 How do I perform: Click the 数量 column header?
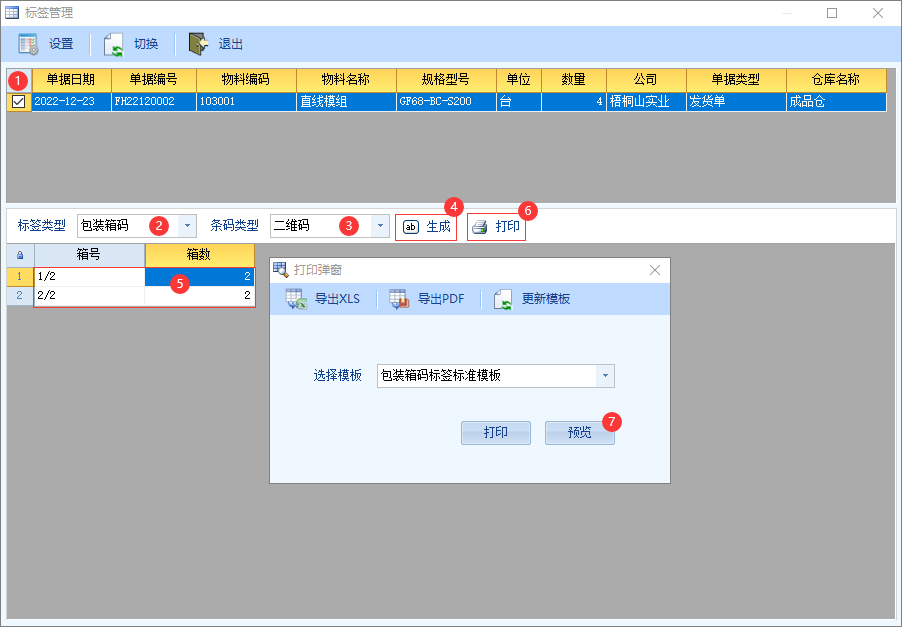(574, 80)
